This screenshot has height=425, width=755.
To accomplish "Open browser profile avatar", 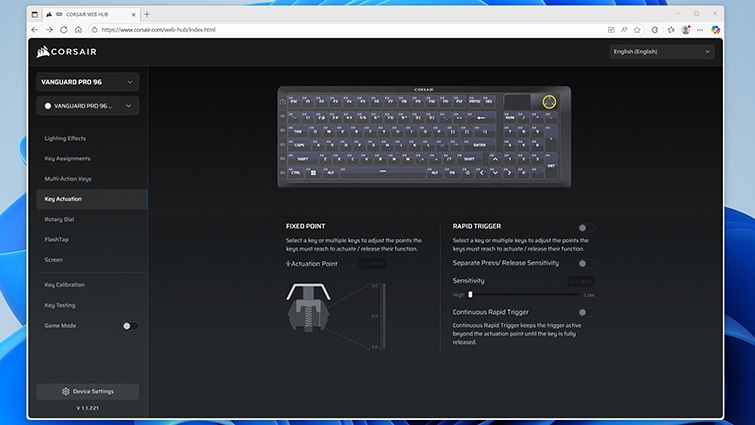I will click(x=686, y=30).
